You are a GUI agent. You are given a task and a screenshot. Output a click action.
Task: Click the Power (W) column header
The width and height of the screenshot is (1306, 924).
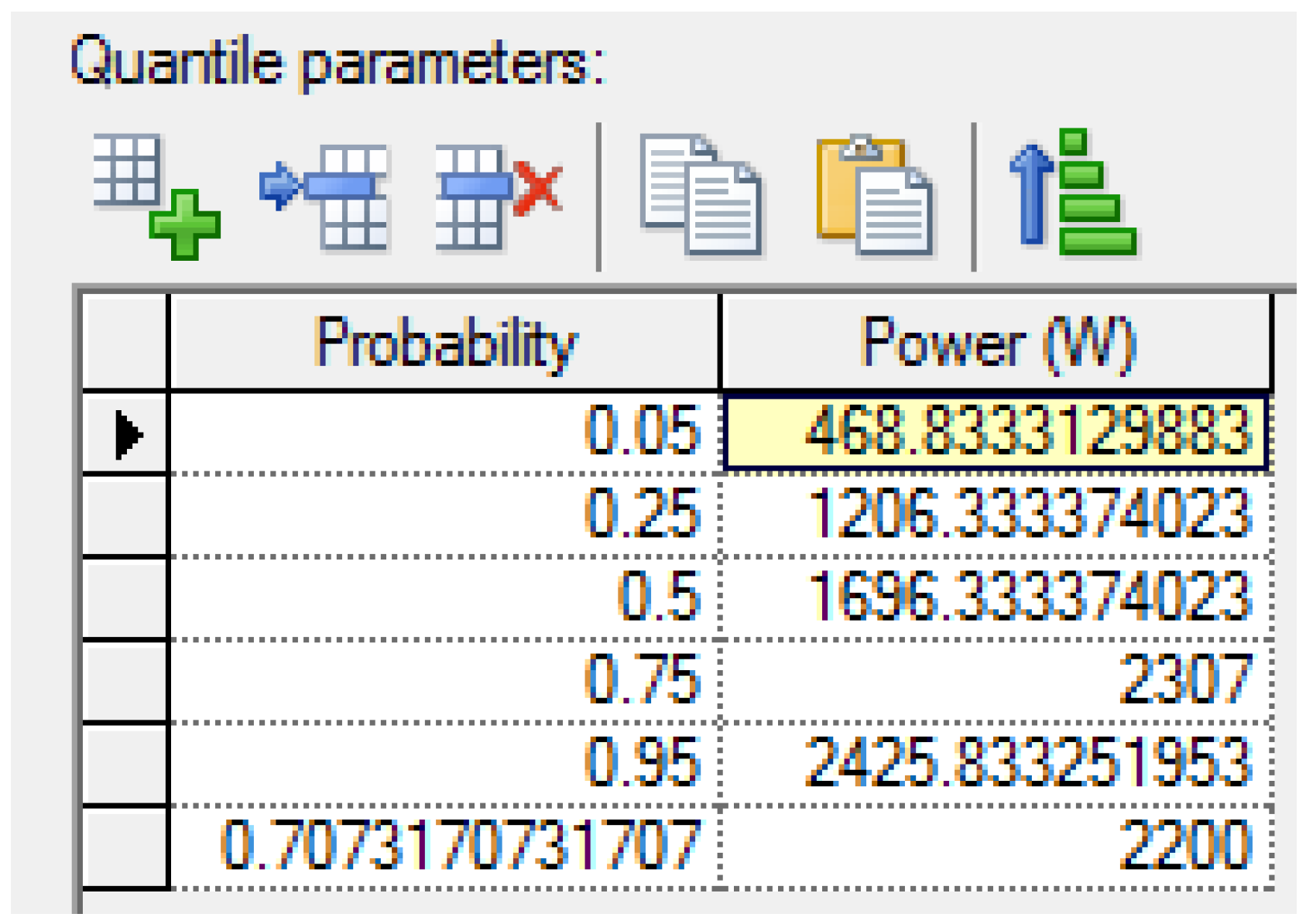coord(996,343)
